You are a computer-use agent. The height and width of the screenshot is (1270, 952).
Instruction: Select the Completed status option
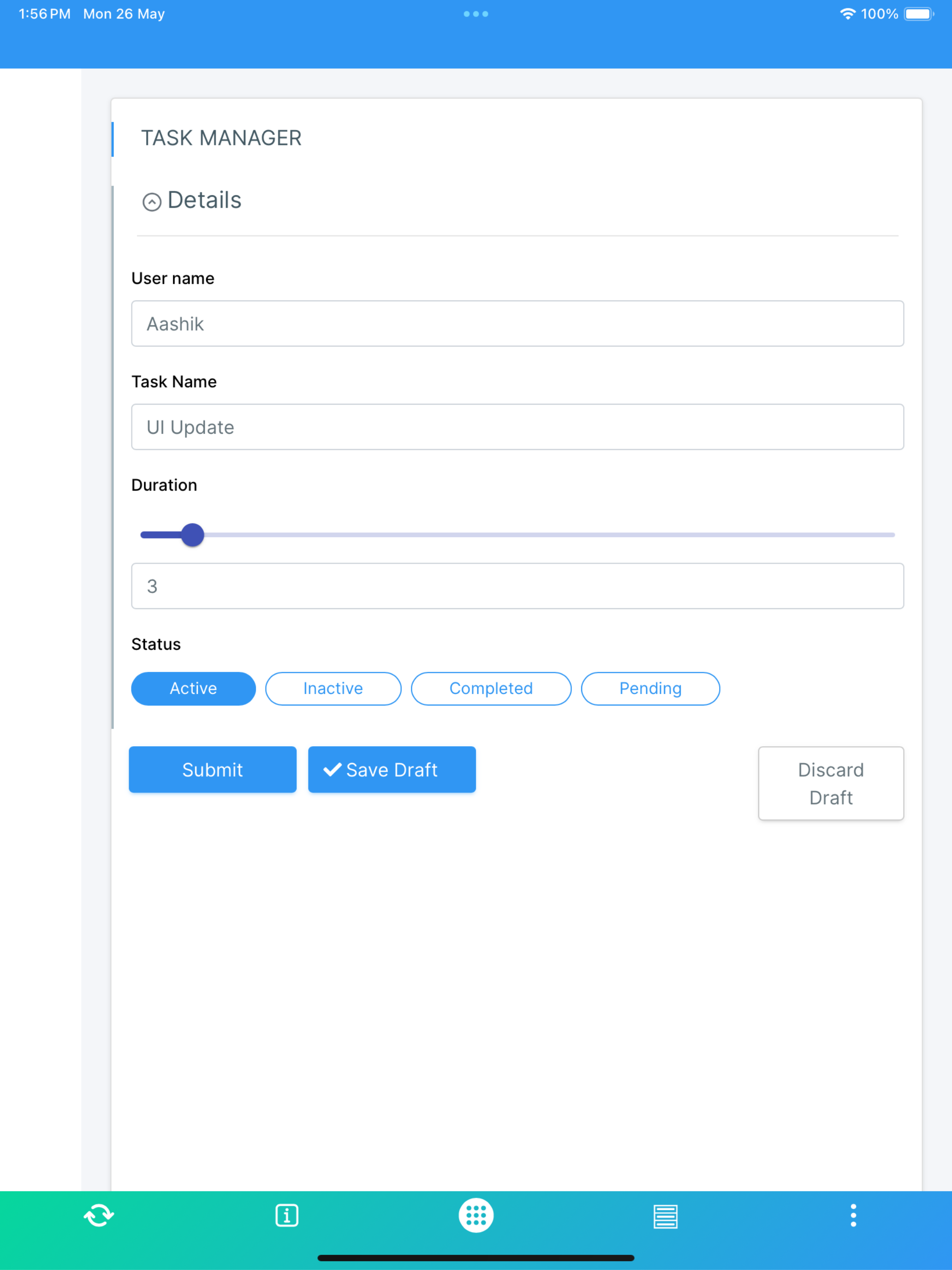[491, 689]
